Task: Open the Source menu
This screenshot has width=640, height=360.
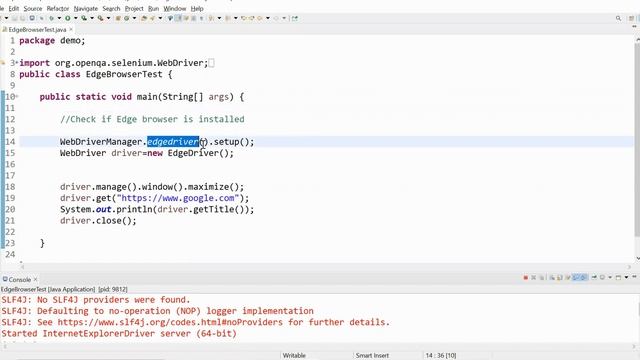Action: pos(33,8)
